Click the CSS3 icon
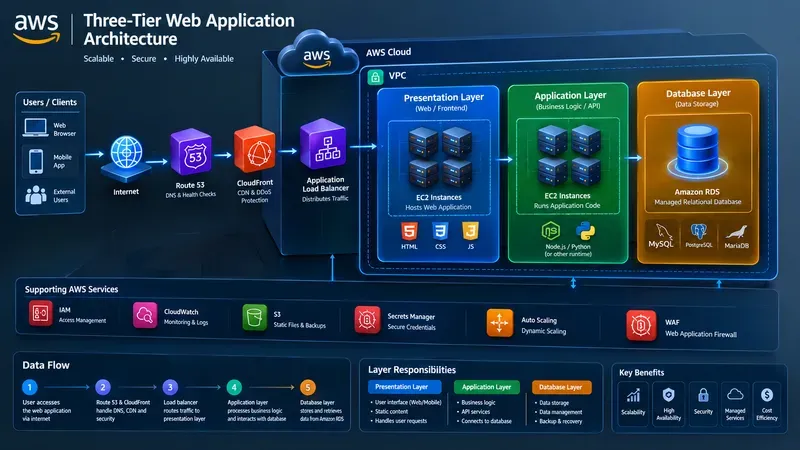 (440, 232)
